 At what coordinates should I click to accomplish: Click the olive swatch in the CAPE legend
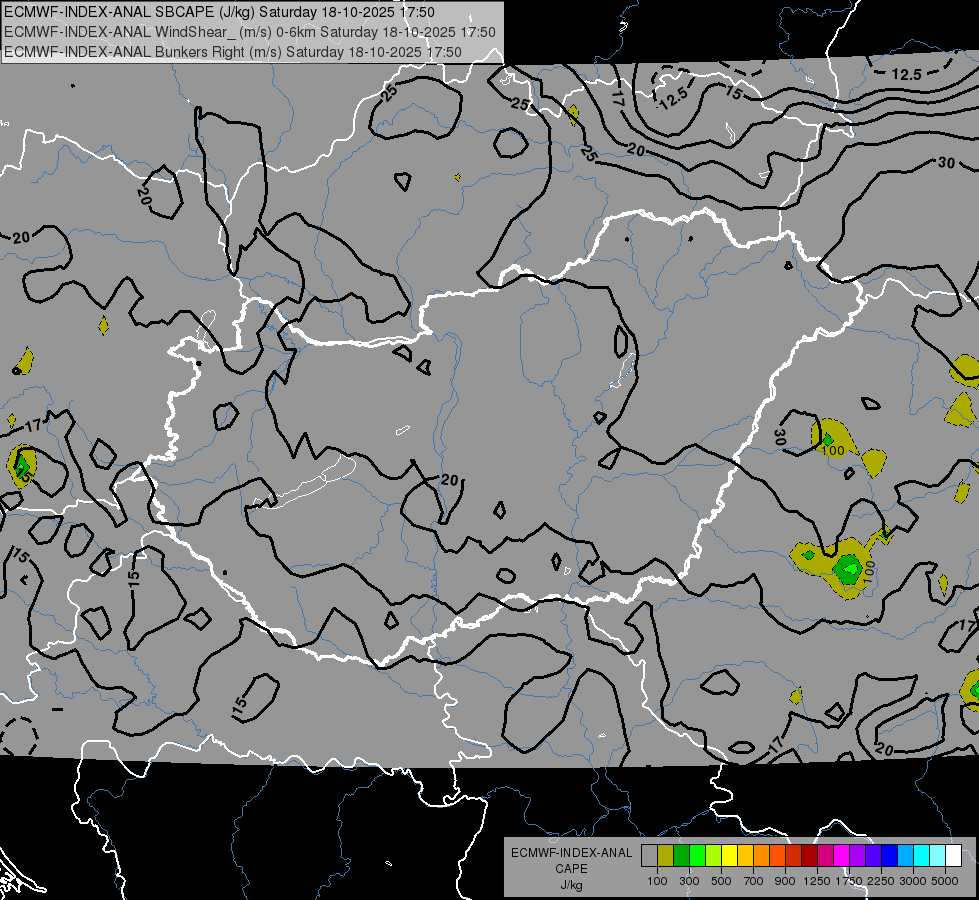point(666,856)
